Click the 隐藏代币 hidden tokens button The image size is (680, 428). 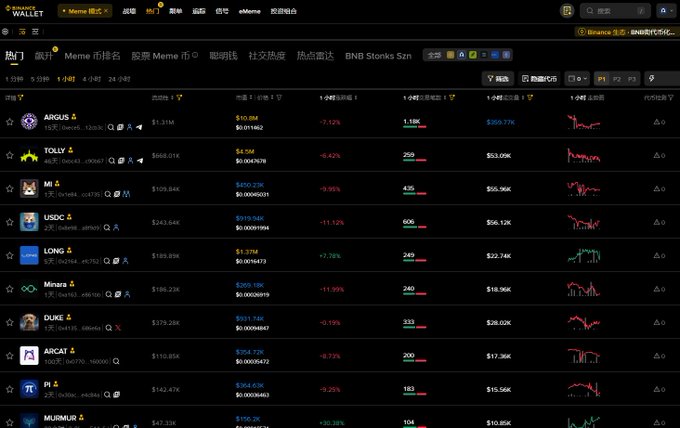(539, 78)
